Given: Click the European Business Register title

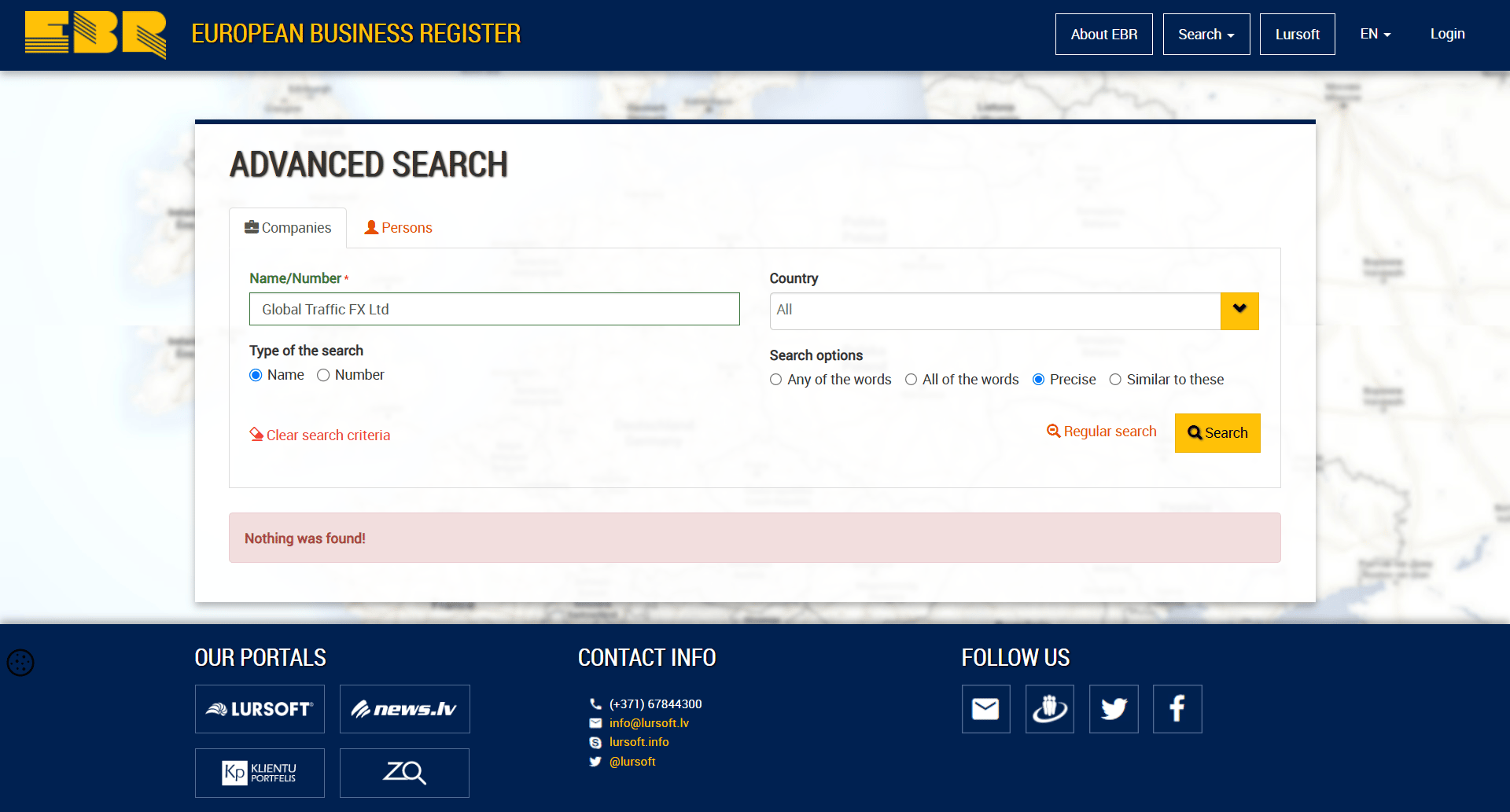Looking at the screenshot, I should pos(356,34).
